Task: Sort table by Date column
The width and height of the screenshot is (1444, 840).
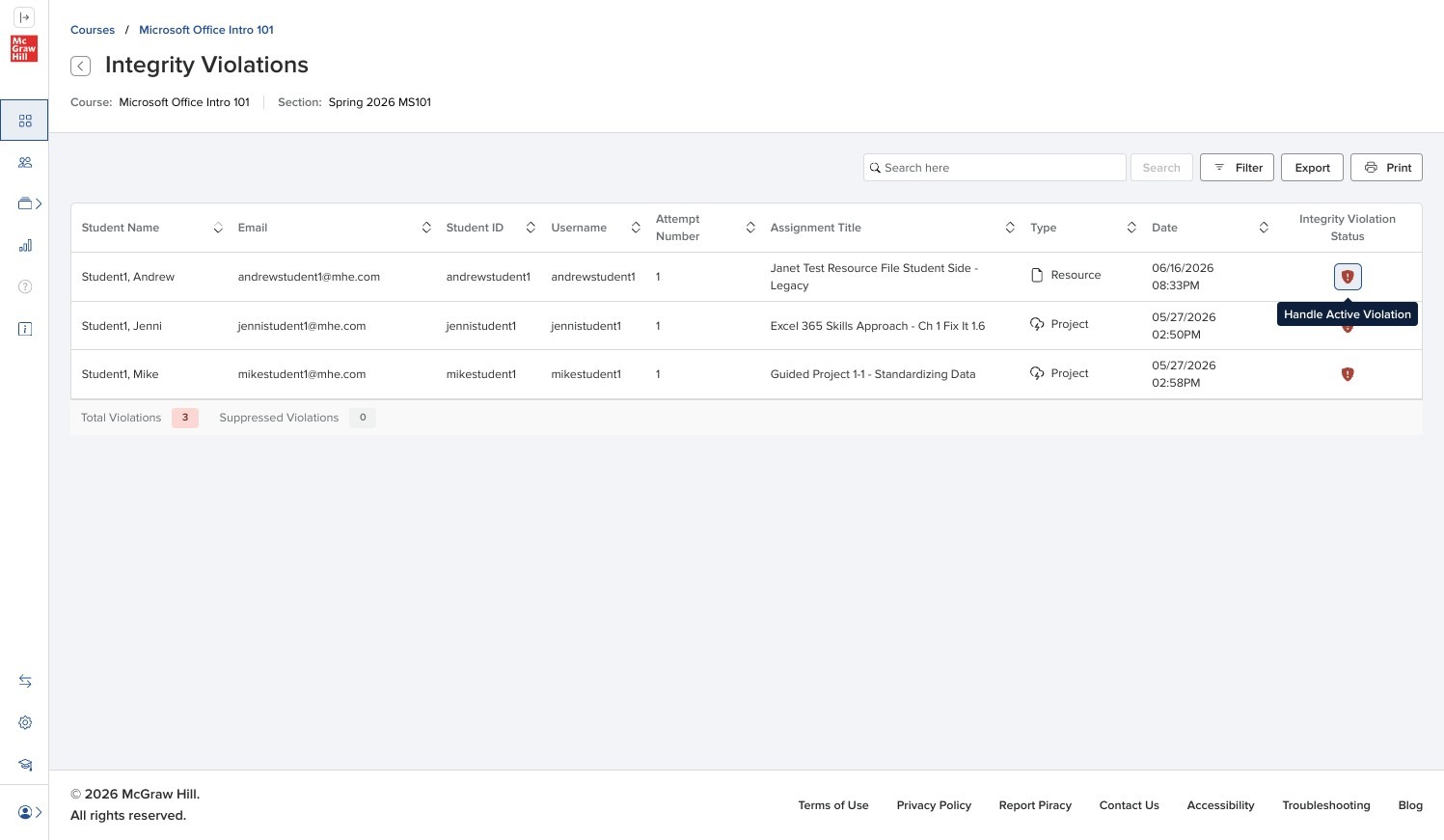Action: coord(1264,228)
